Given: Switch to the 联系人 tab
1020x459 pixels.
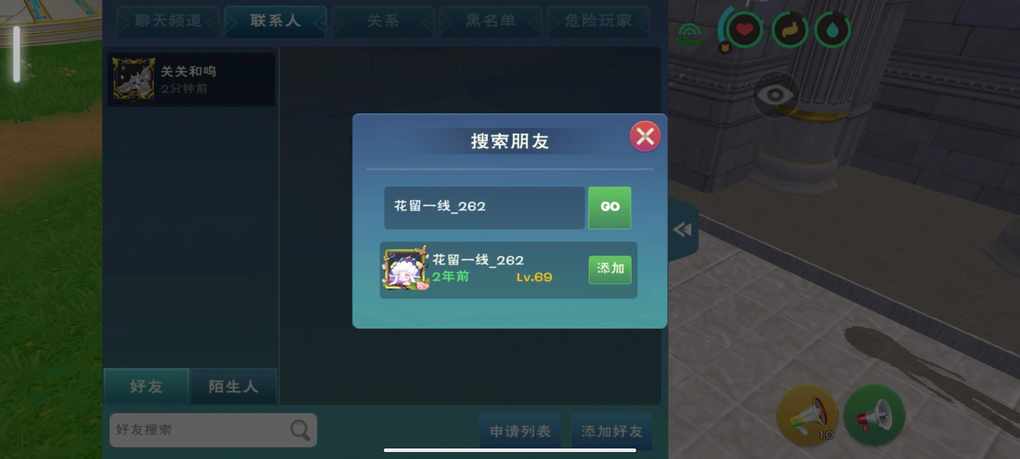Looking at the screenshot, I should click(x=275, y=21).
